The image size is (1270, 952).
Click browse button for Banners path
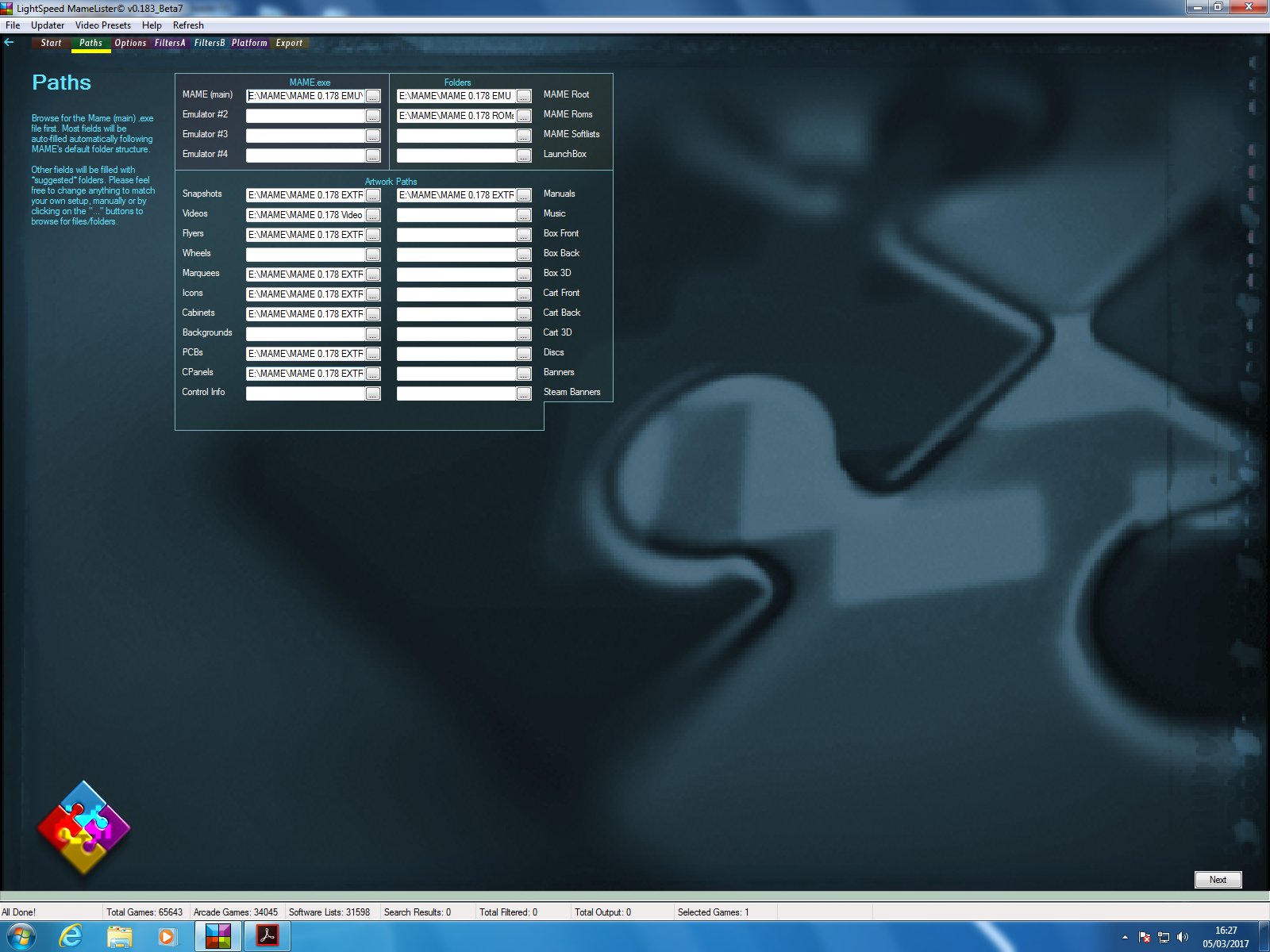(x=524, y=374)
